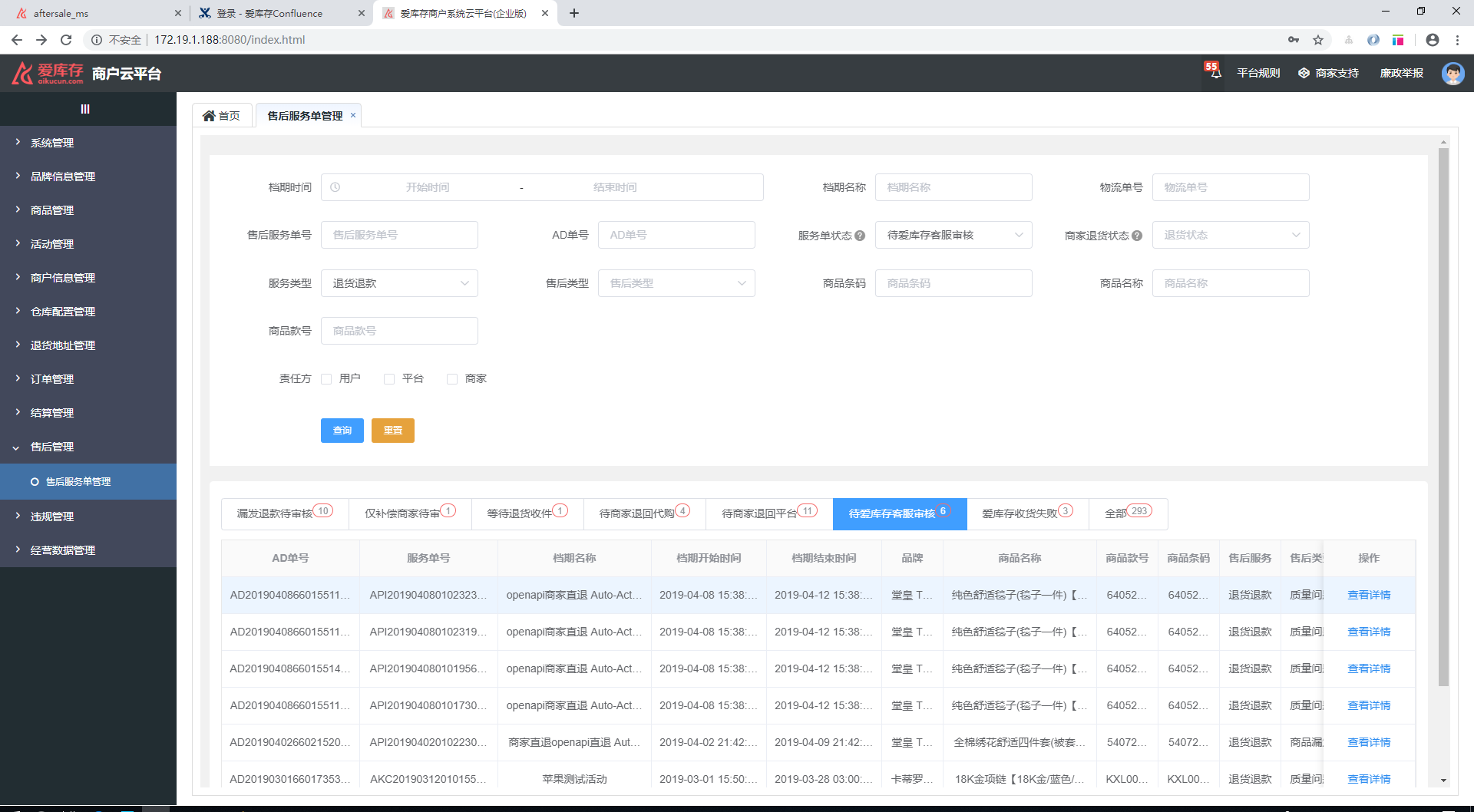Screen dimensions: 1474x812
Task: Click the 查询 search button
Action: (342, 431)
